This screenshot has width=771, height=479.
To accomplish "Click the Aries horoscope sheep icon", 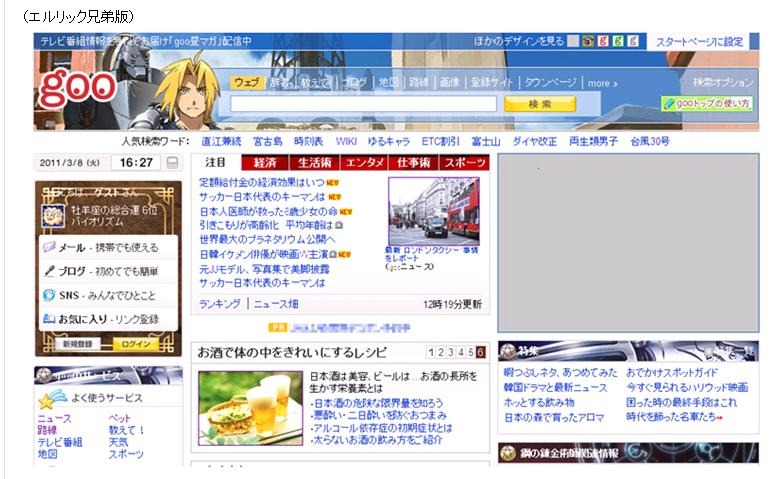I will 53,215.
